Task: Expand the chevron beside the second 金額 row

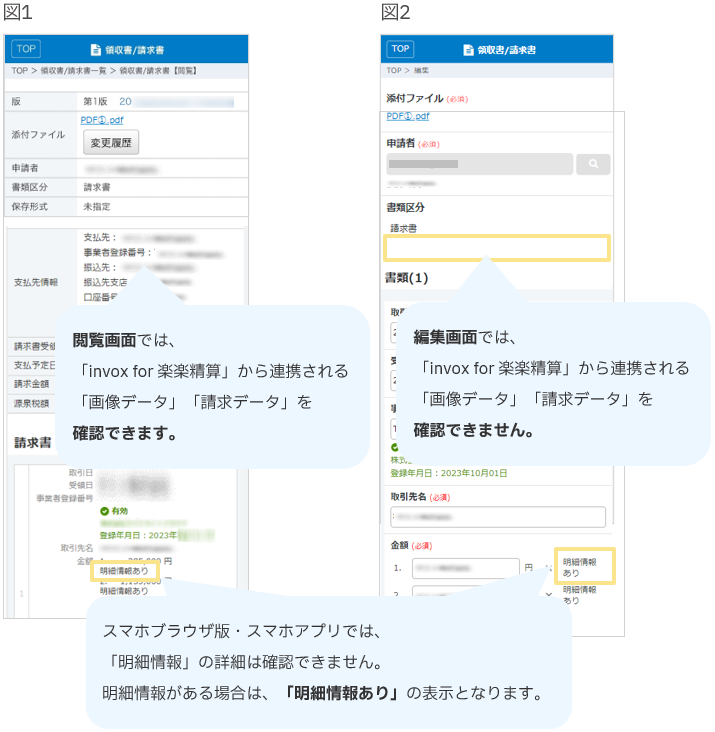Action: coord(548,594)
